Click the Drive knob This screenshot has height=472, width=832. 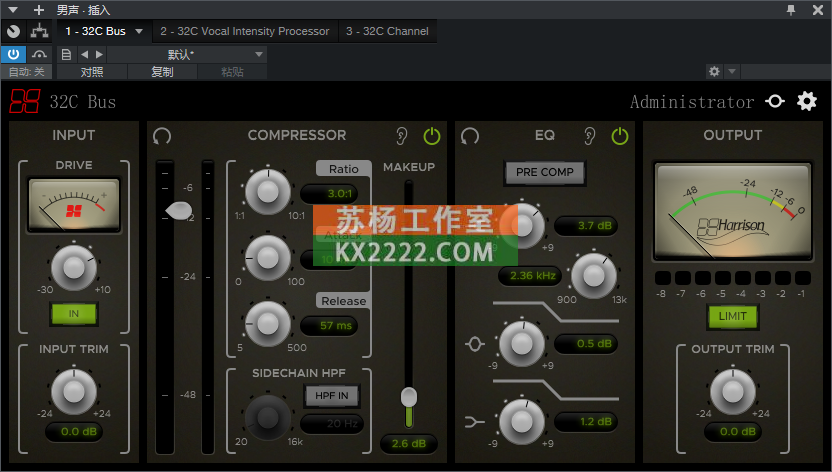(74, 268)
